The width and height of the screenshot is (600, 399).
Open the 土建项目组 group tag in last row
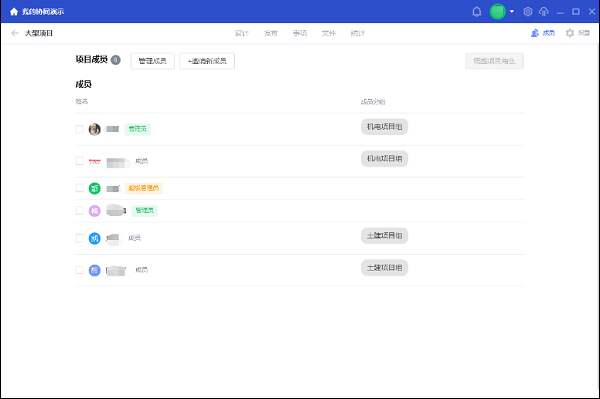pyautogui.click(x=385, y=268)
